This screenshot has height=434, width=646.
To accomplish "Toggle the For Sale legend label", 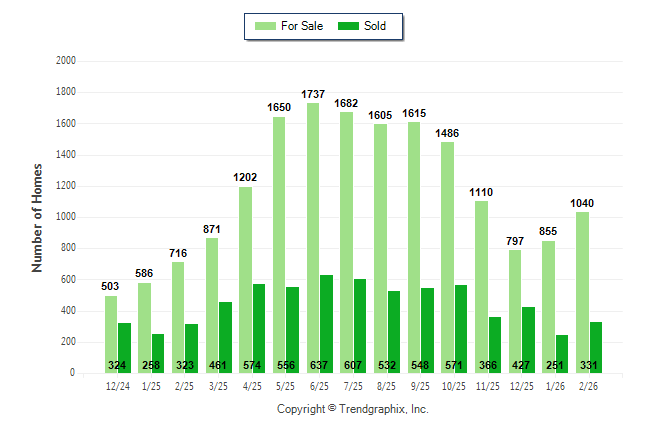I will pos(303,26).
